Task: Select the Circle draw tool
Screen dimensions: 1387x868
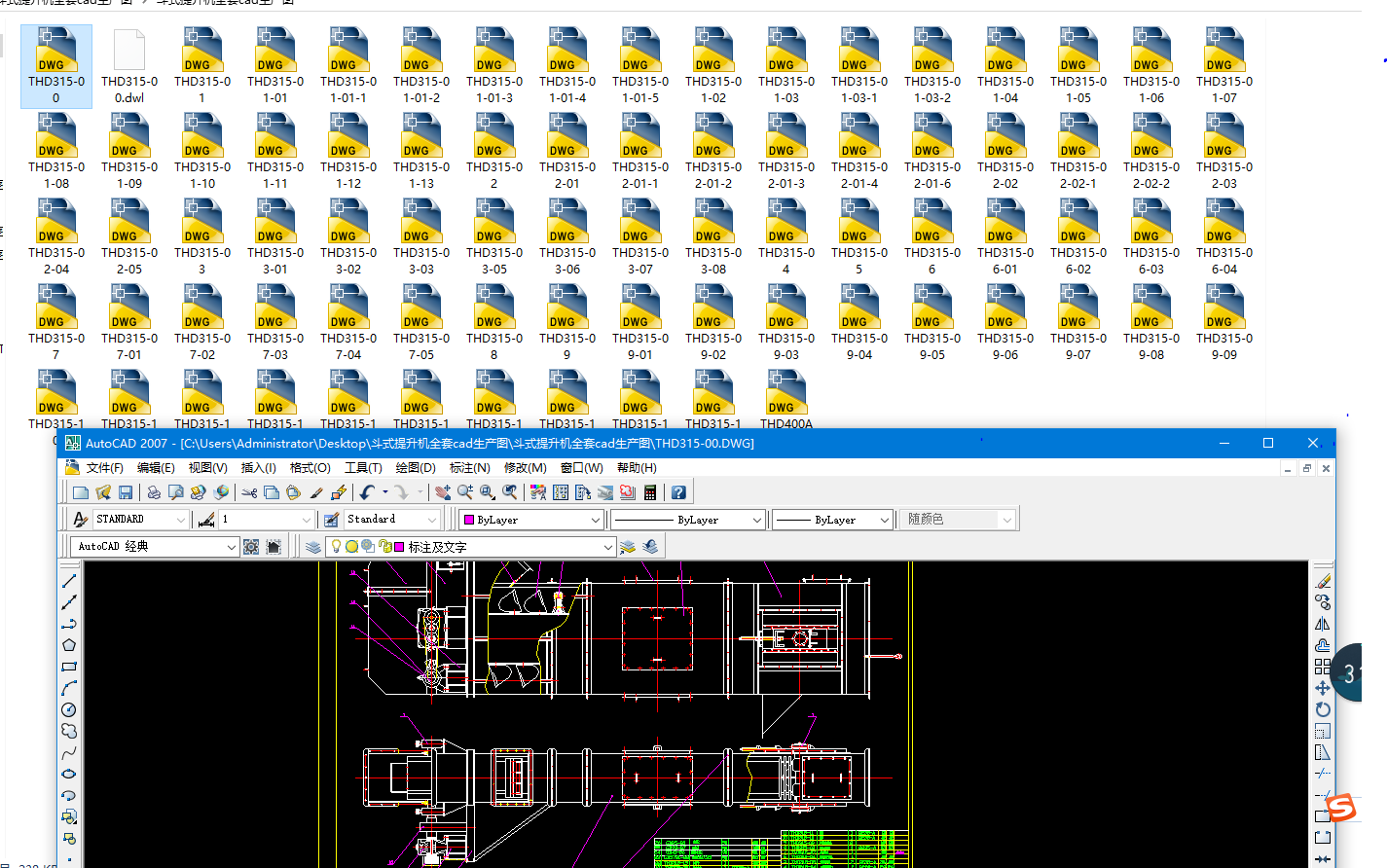Action: [69, 709]
